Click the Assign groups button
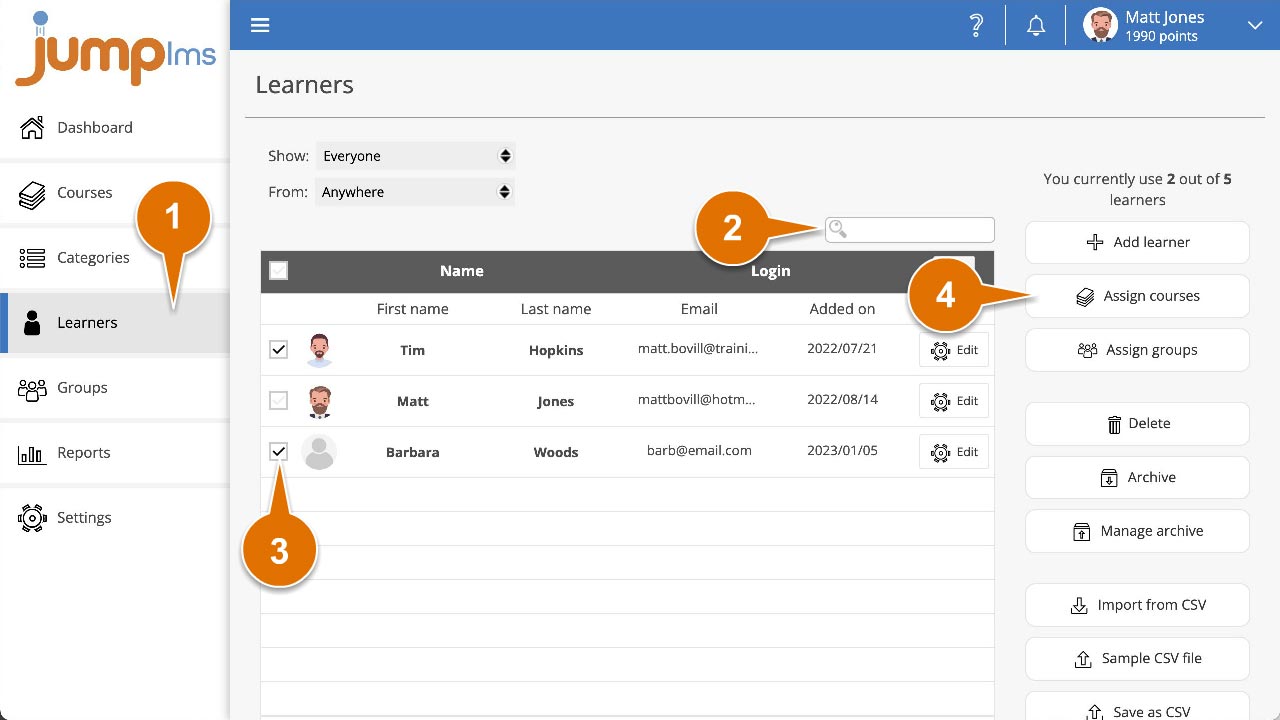This screenshot has width=1280, height=720. point(1137,350)
